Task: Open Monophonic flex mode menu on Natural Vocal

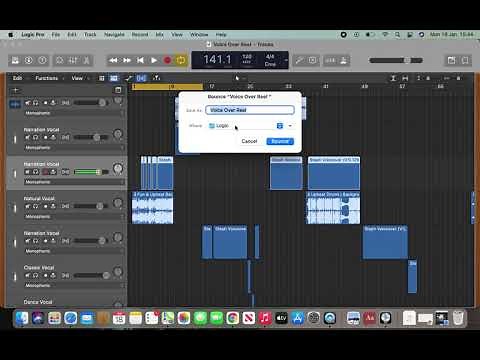Action: (73, 216)
